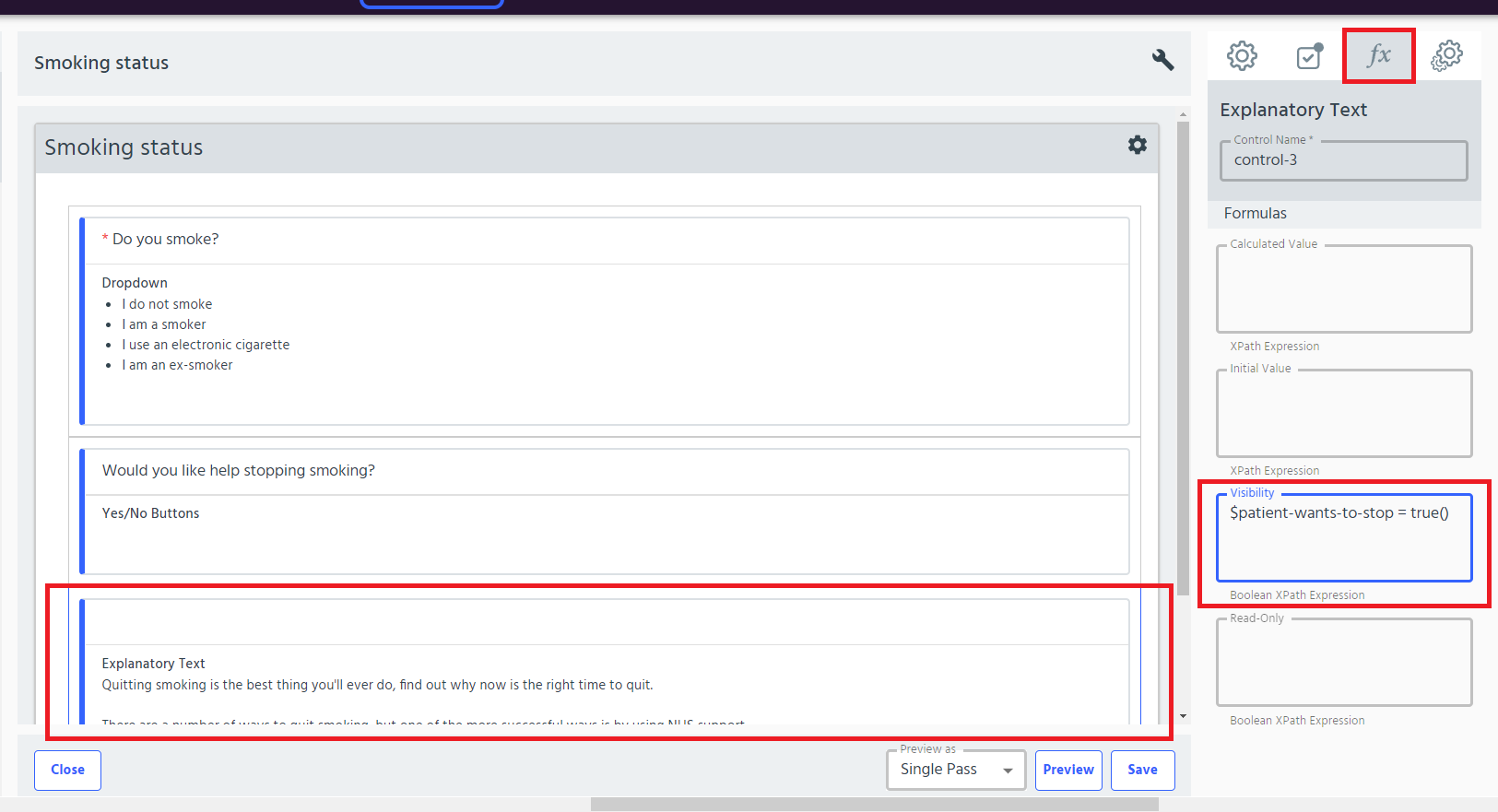Select the 'Do you smoke?' control
1498x812 pixels.
605,321
